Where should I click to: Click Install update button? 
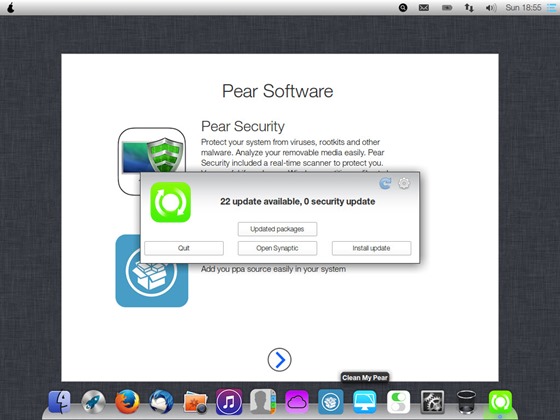pos(371,248)
